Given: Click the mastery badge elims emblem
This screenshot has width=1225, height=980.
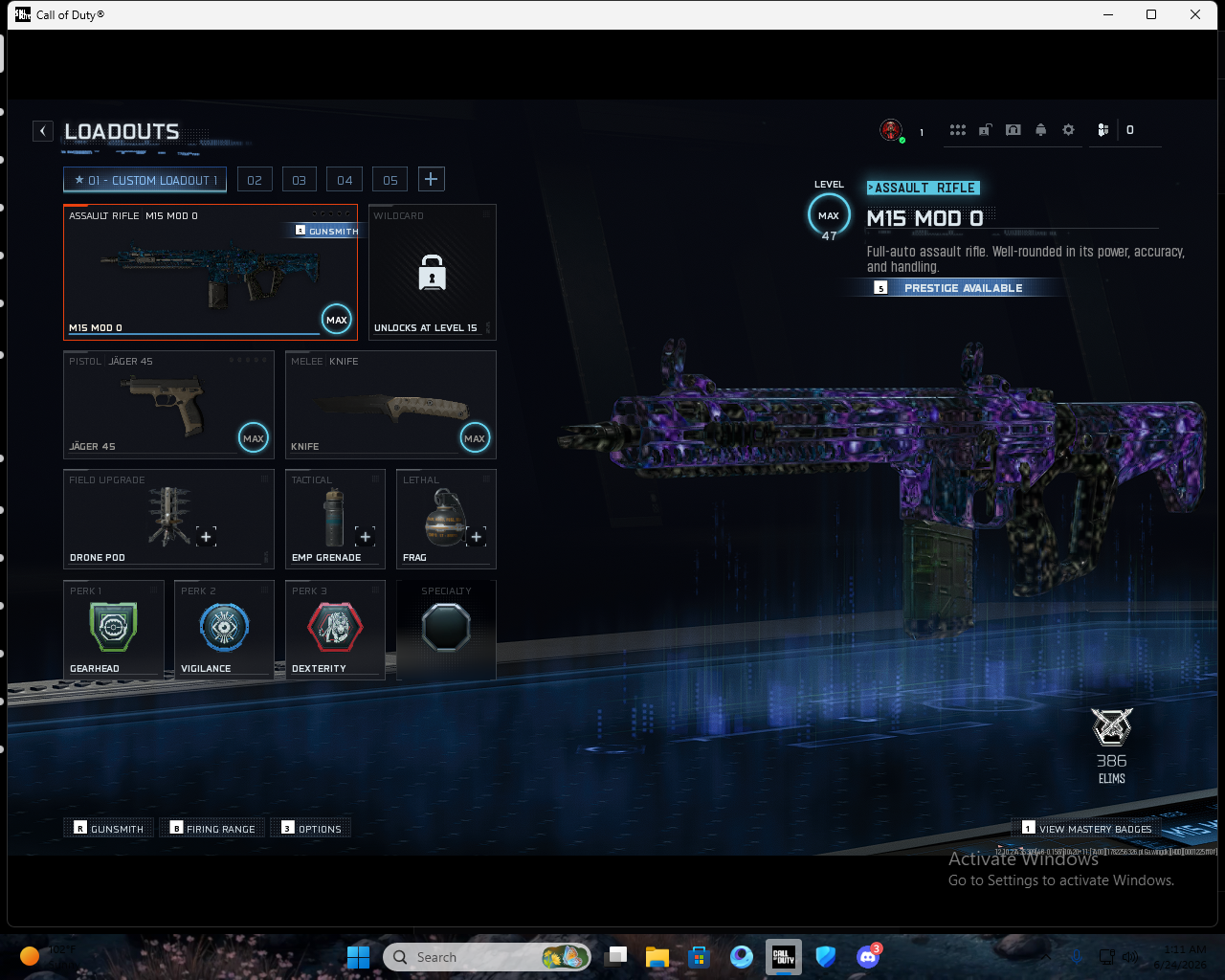Looking at the screenshot, I should click(x=1112, y=727).
